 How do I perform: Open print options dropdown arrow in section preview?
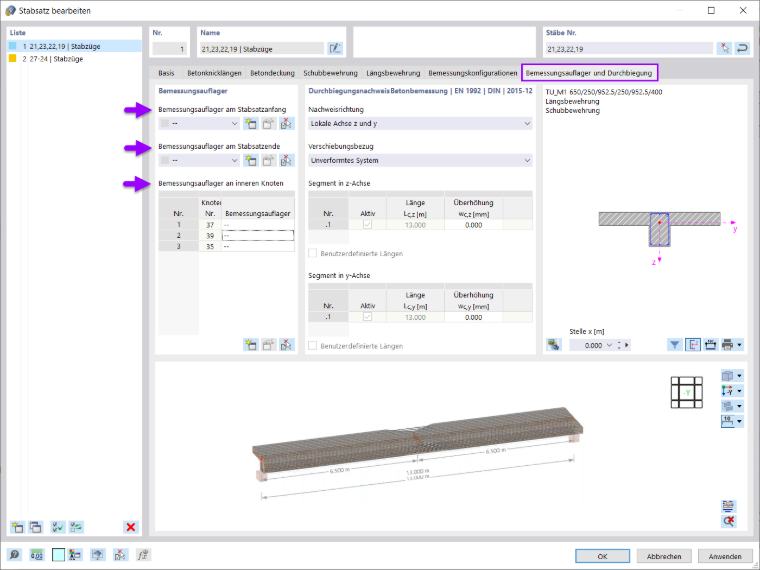pos(739,345)
